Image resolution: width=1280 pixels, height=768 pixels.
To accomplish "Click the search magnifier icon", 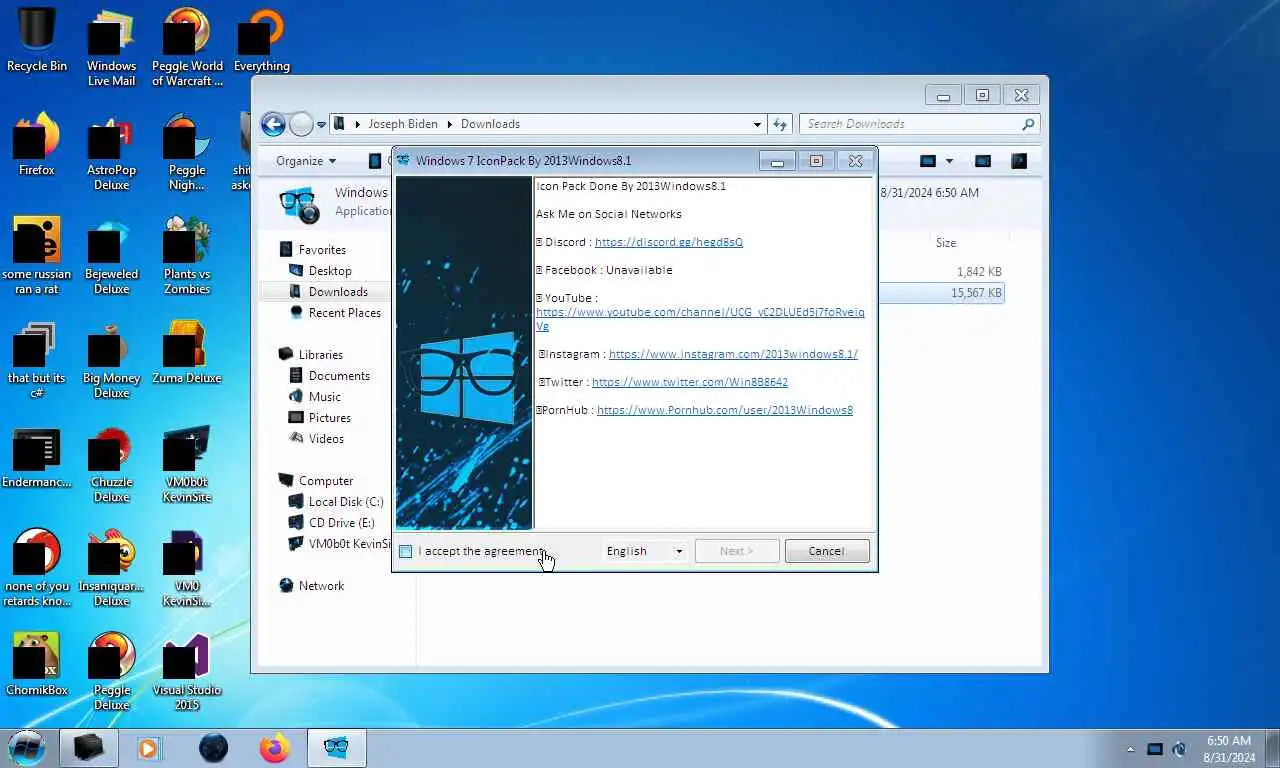I will click(1028, 124).
